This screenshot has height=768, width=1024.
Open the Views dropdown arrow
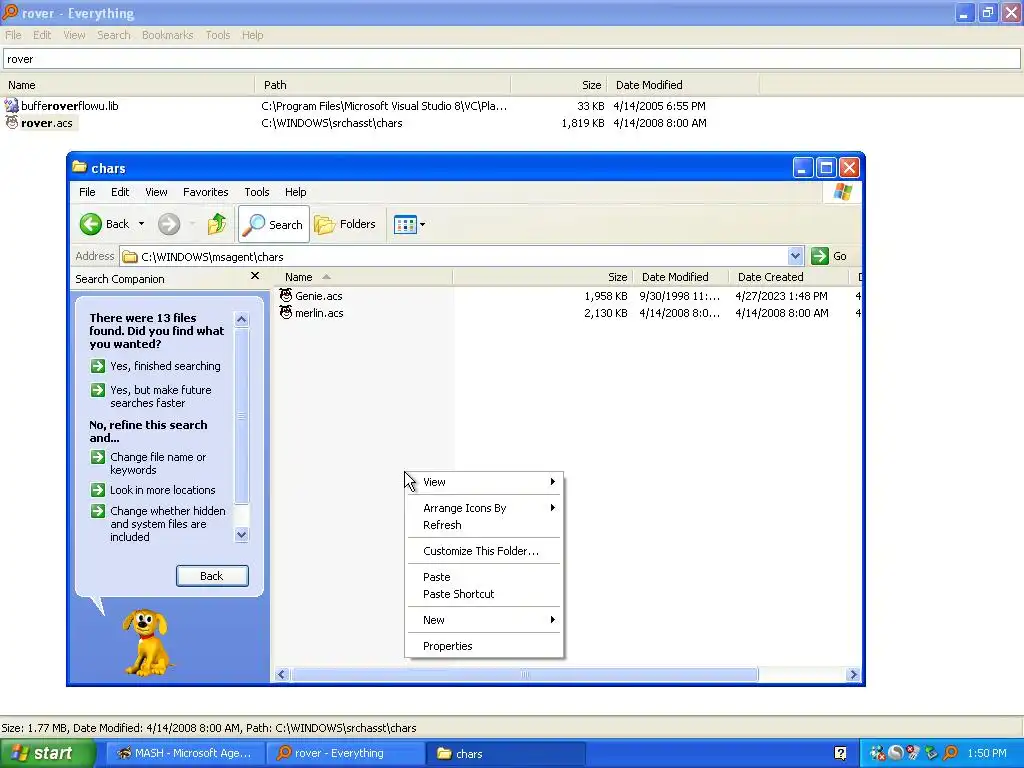[423, 224]
